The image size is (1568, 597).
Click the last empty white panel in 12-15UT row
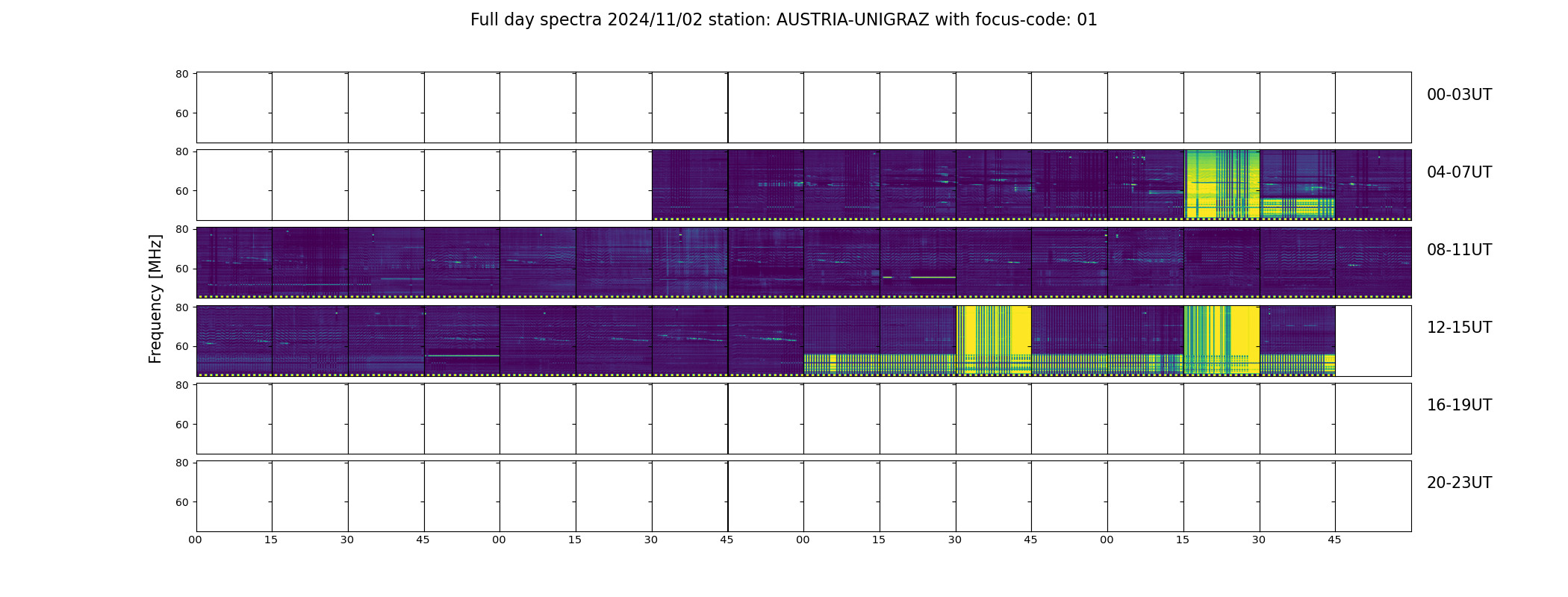pyautogui.click(x=1373, y=340)
